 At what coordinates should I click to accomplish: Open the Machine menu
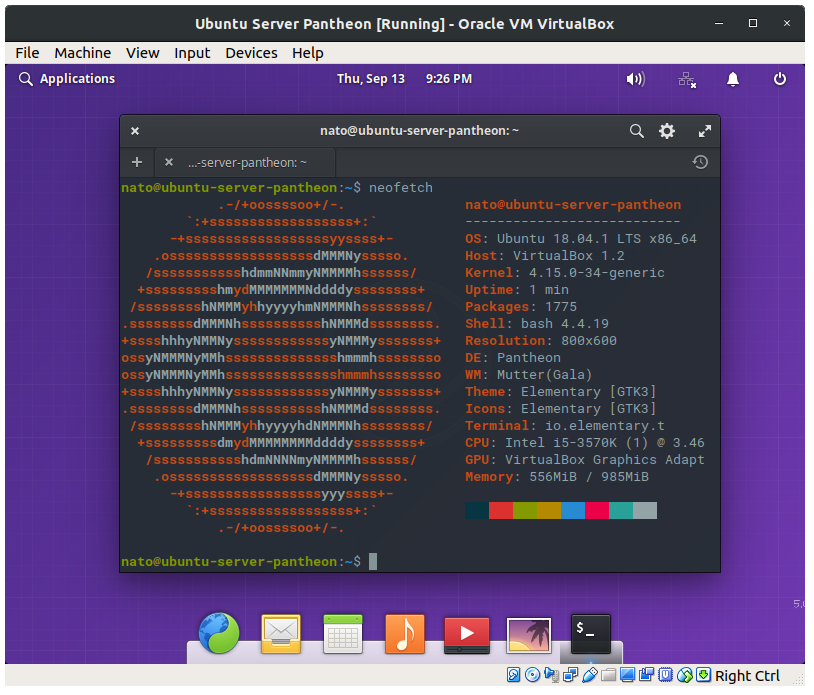(x=83, y=53)
